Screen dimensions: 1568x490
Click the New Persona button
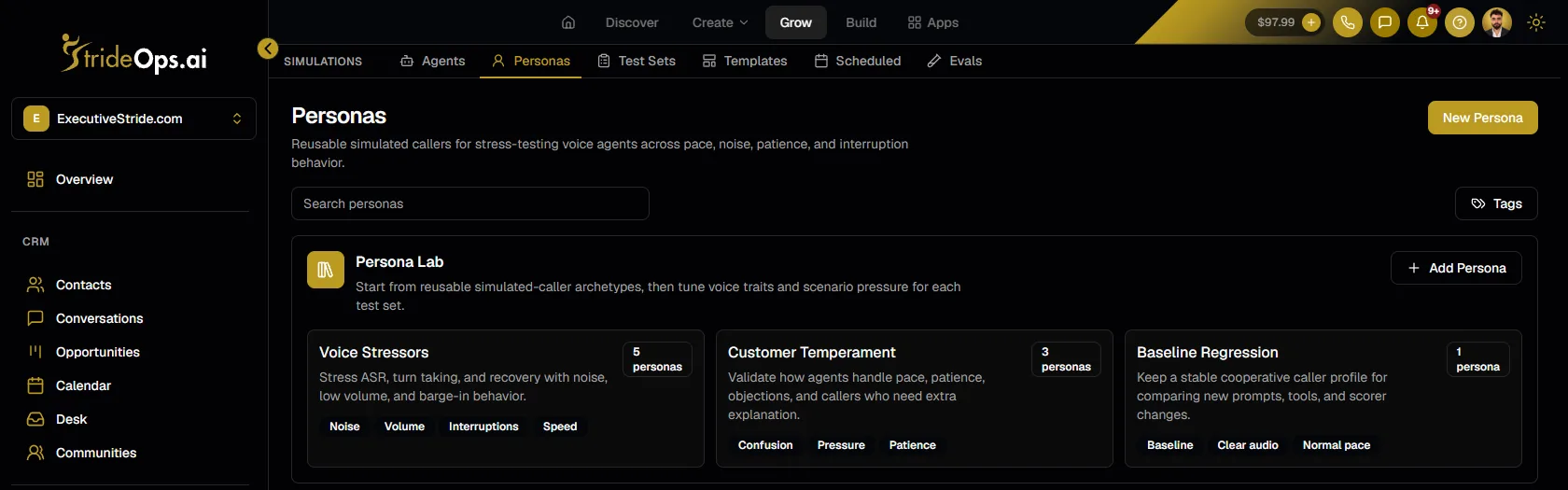(1482, 118)
